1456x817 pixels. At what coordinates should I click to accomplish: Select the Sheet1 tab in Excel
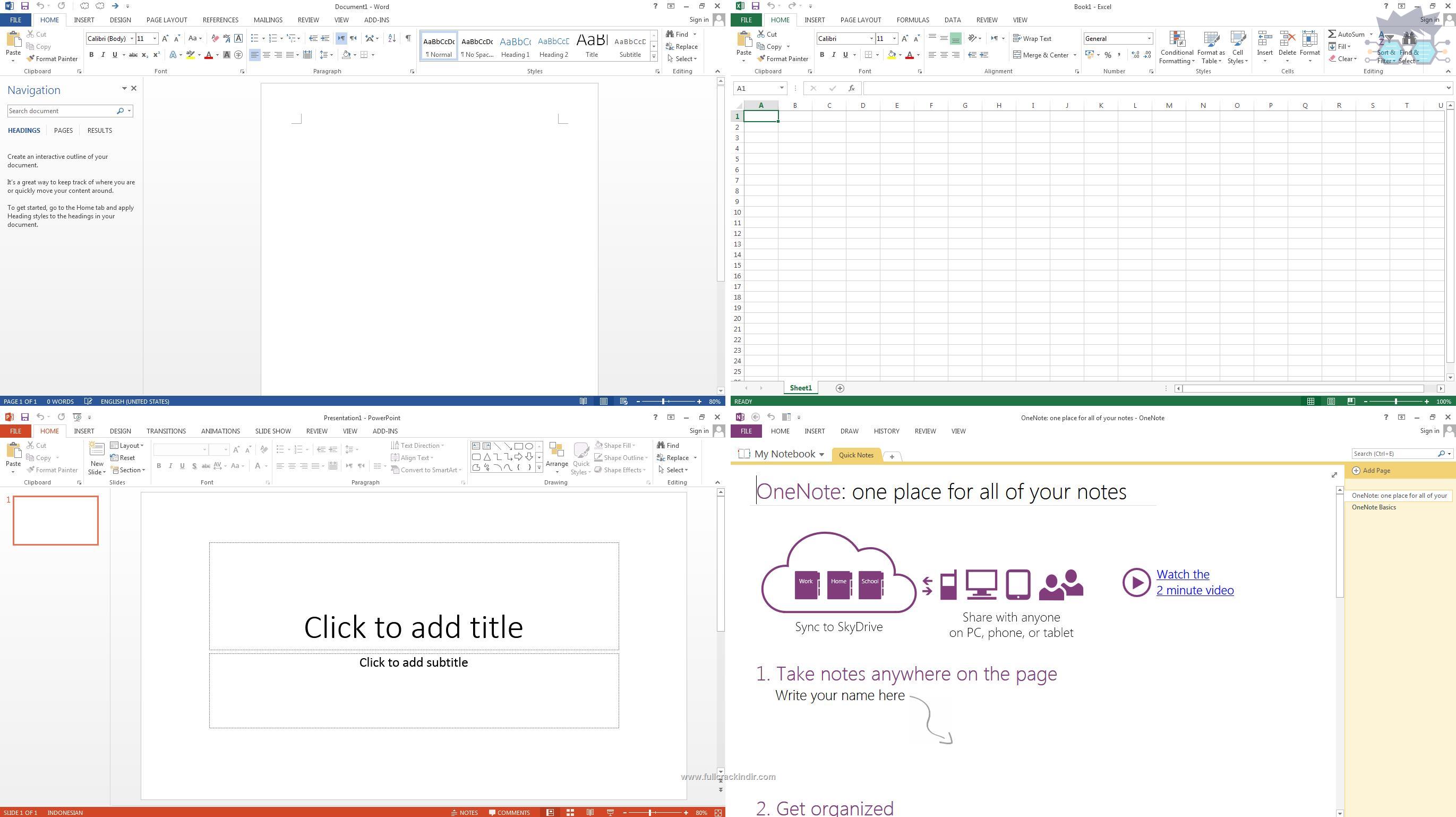tap(800, 388)
